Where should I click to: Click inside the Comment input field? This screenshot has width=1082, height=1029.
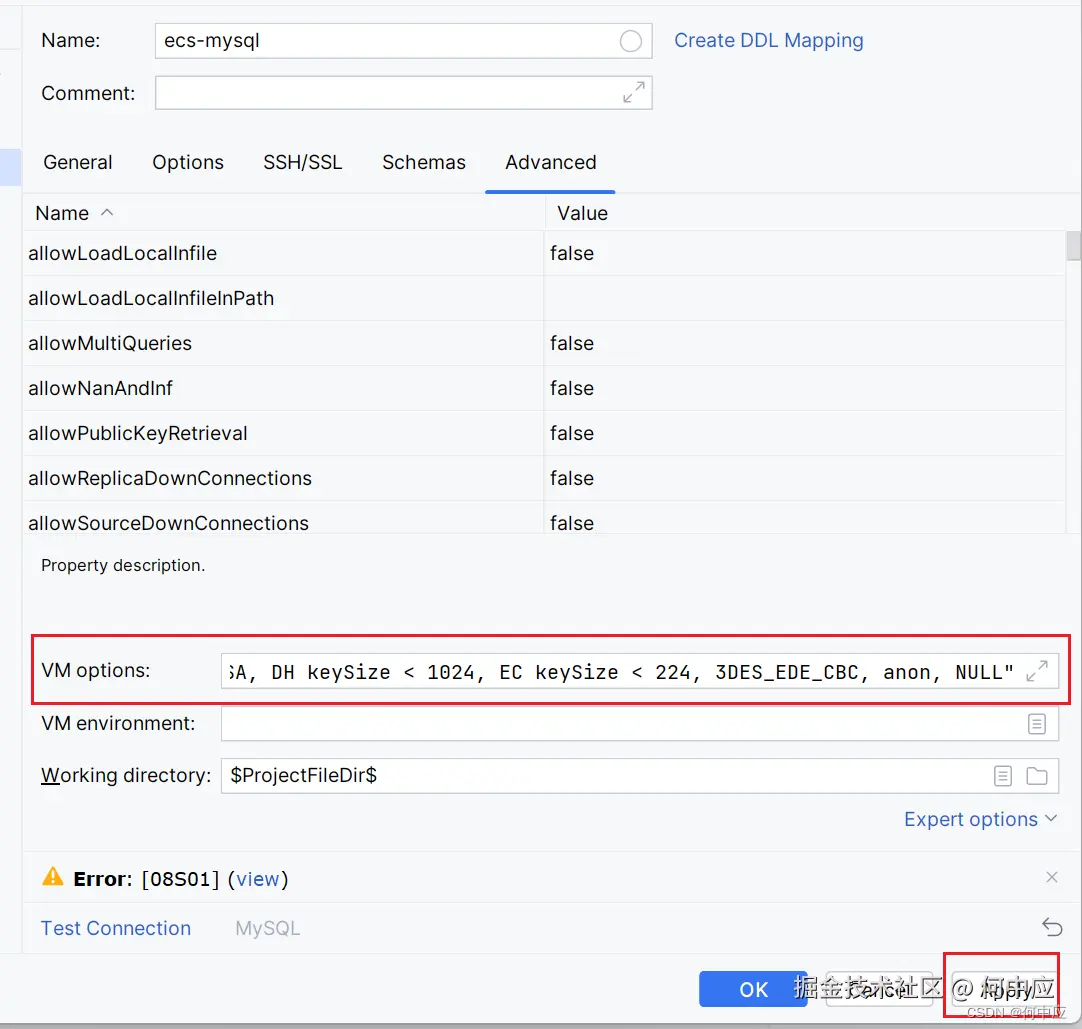coord(403,92)
